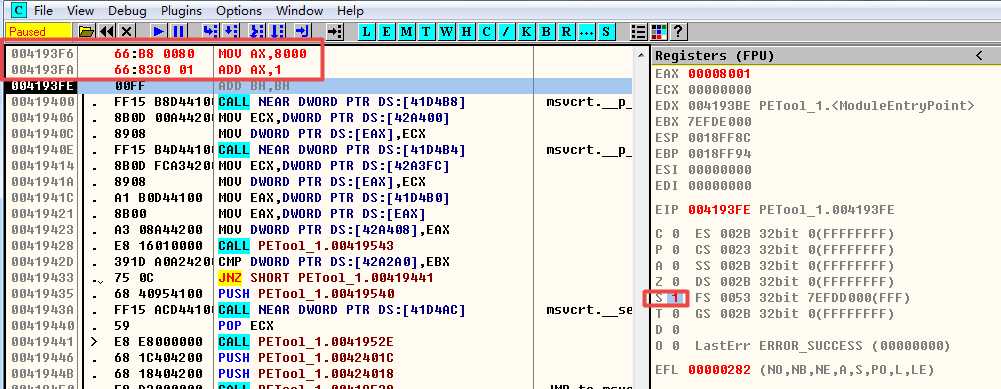Select the O flag value
1001x389 pixels.
click(675, 346)
